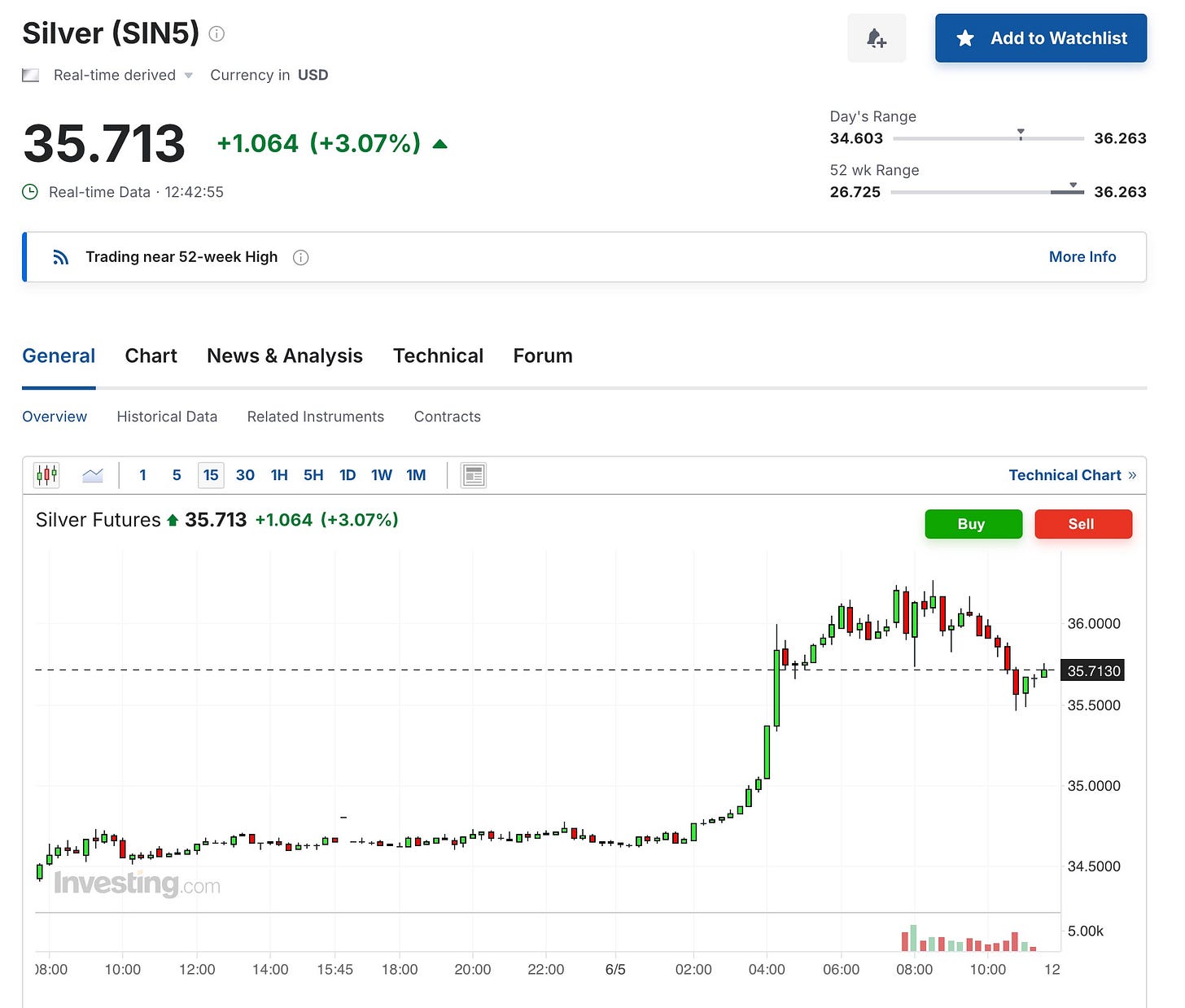Screen dimensions: 1185x1008
Task: Set chart interval to 1M
Action: (x=416, y=475)
